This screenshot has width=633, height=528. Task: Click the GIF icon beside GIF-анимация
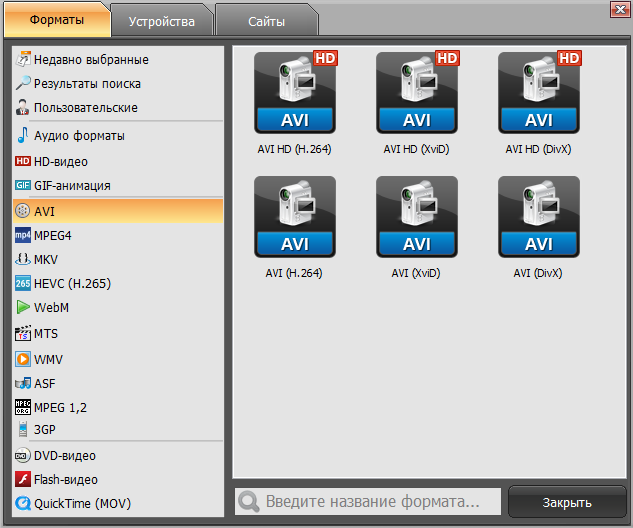coord(23,185)
